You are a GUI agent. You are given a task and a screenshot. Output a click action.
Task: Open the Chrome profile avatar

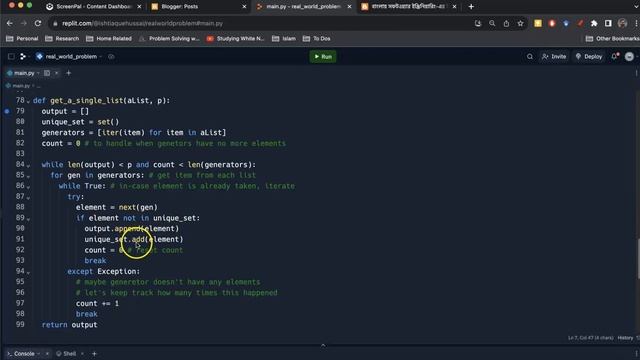point(622,23)
